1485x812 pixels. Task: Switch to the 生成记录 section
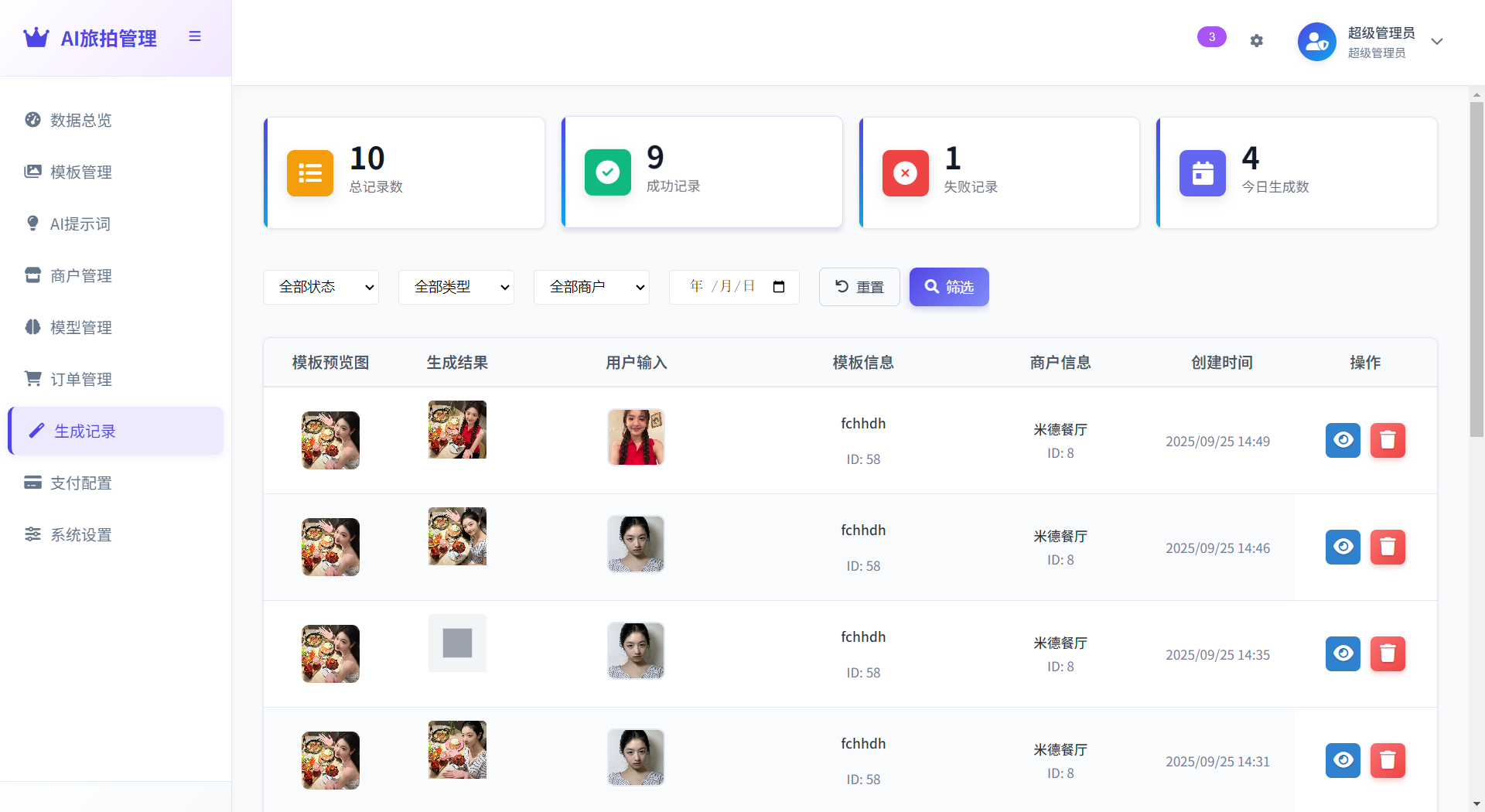[85, 431]
